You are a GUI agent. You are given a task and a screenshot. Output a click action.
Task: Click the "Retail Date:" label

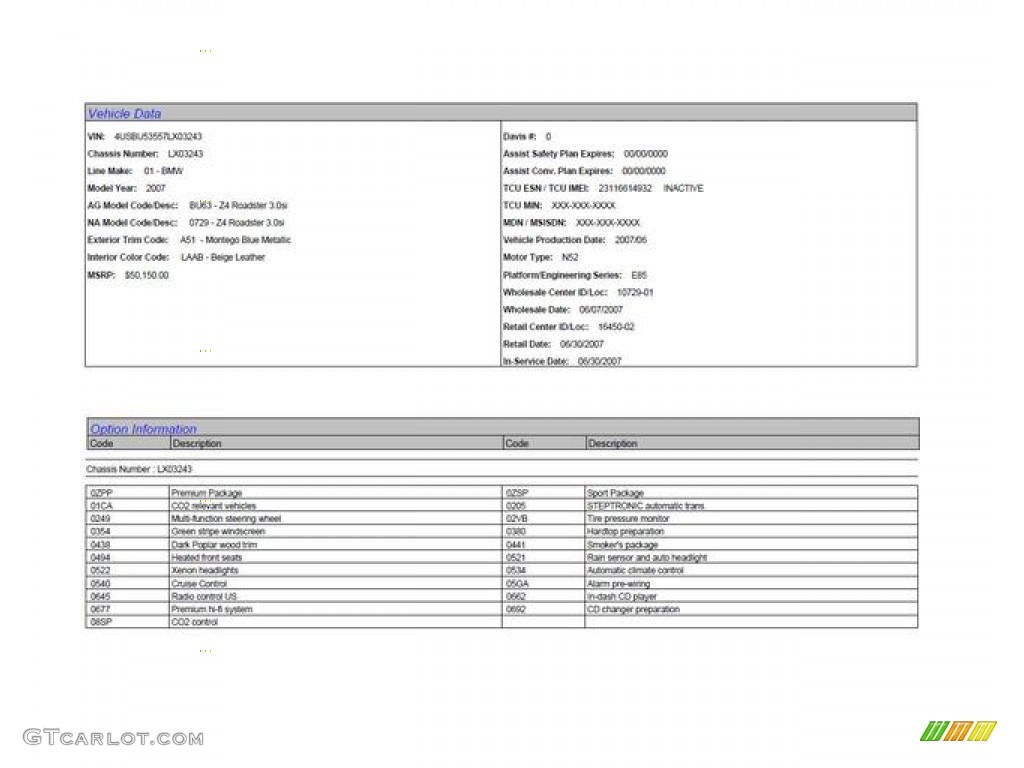(527, 344)
